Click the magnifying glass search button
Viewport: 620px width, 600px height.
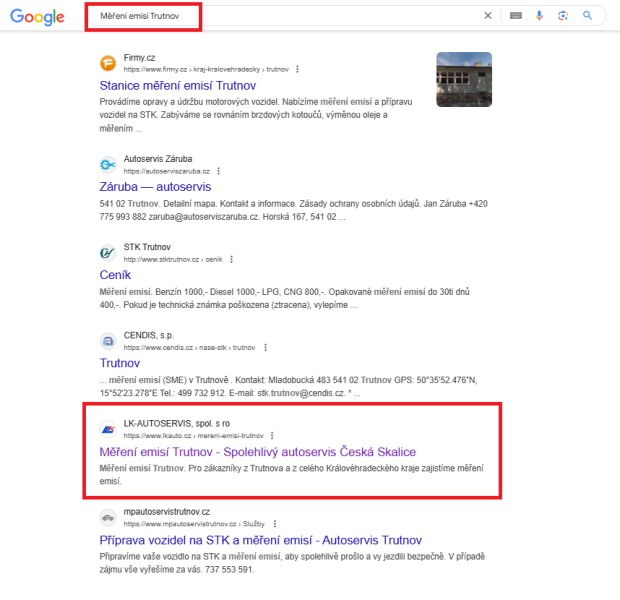(x=588, y=15)
